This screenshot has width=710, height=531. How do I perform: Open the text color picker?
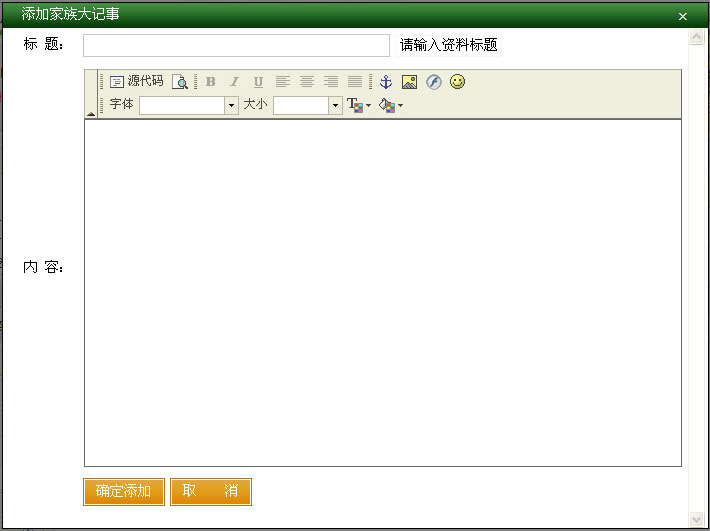click(357, 105)
